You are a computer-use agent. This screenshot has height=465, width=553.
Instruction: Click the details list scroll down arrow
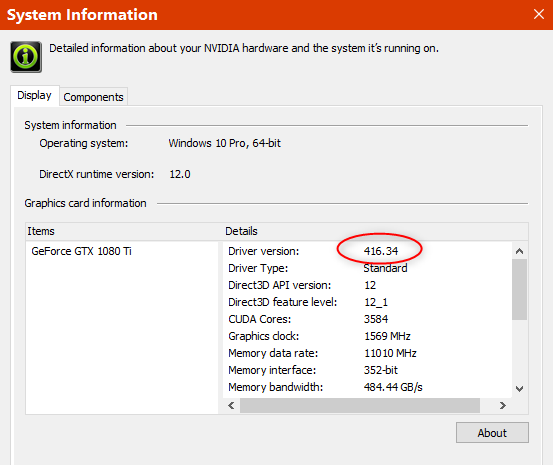click(519, 389)
